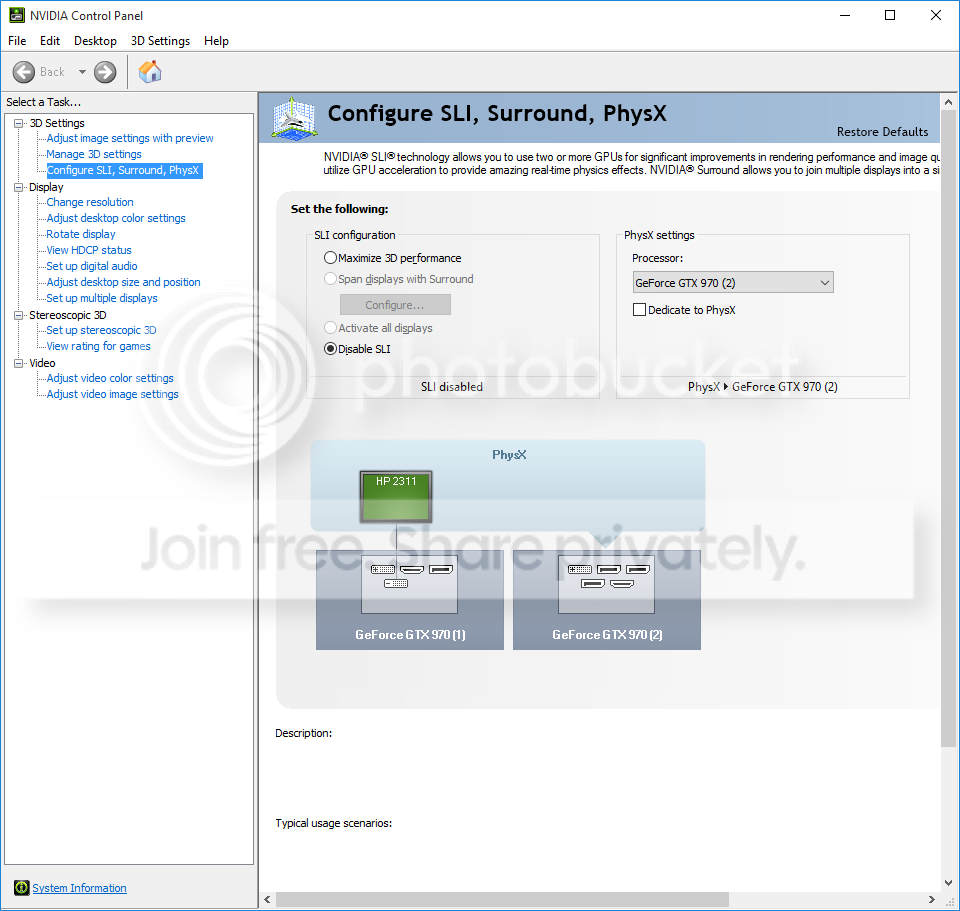Maximize the NVIDIA Control Panel window
Screen dimensions: 960x911
(x=890, y=15)
